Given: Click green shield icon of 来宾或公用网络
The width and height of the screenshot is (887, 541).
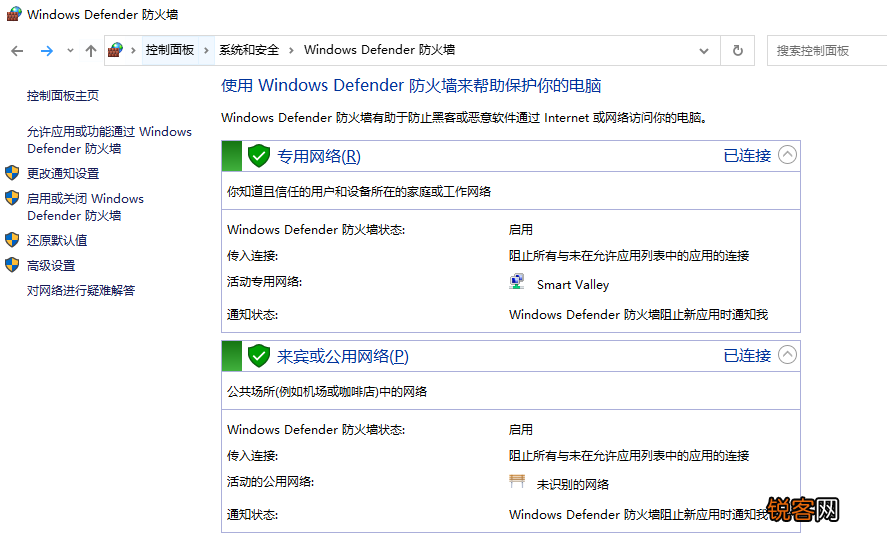Looking at the screenshot, I should [259, 356].
